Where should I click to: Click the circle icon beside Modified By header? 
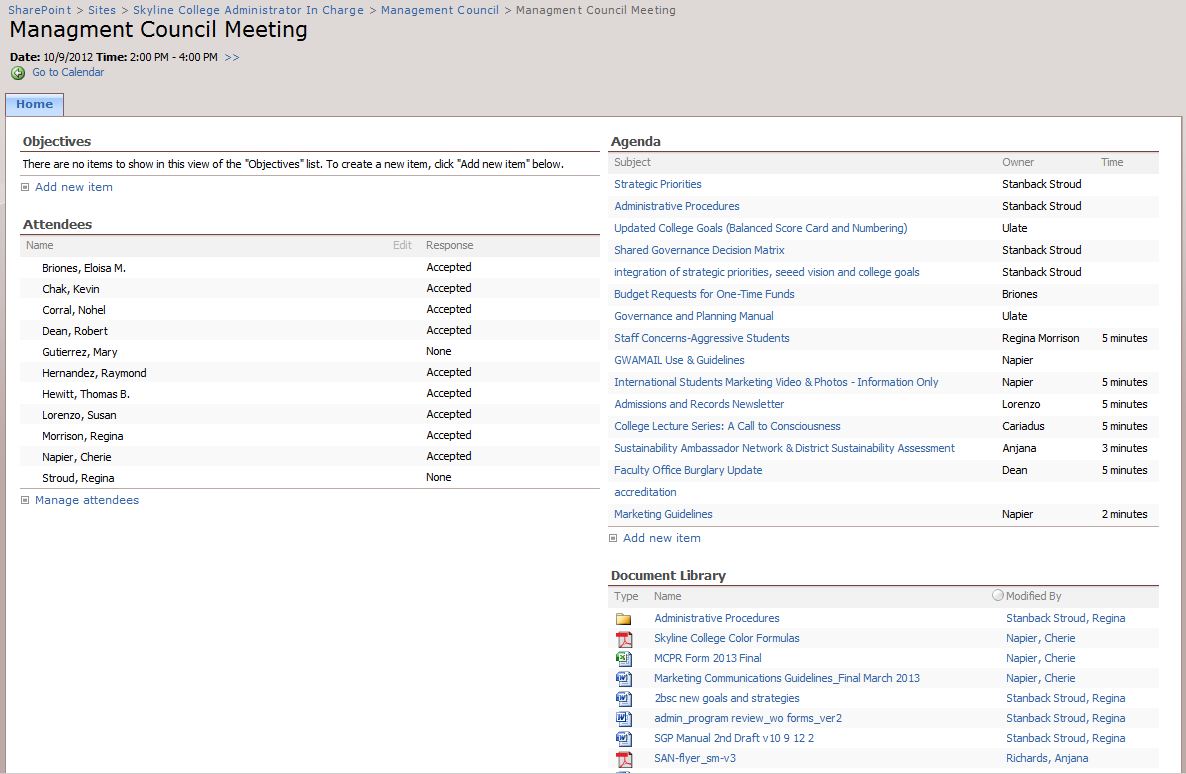point(997,595)
